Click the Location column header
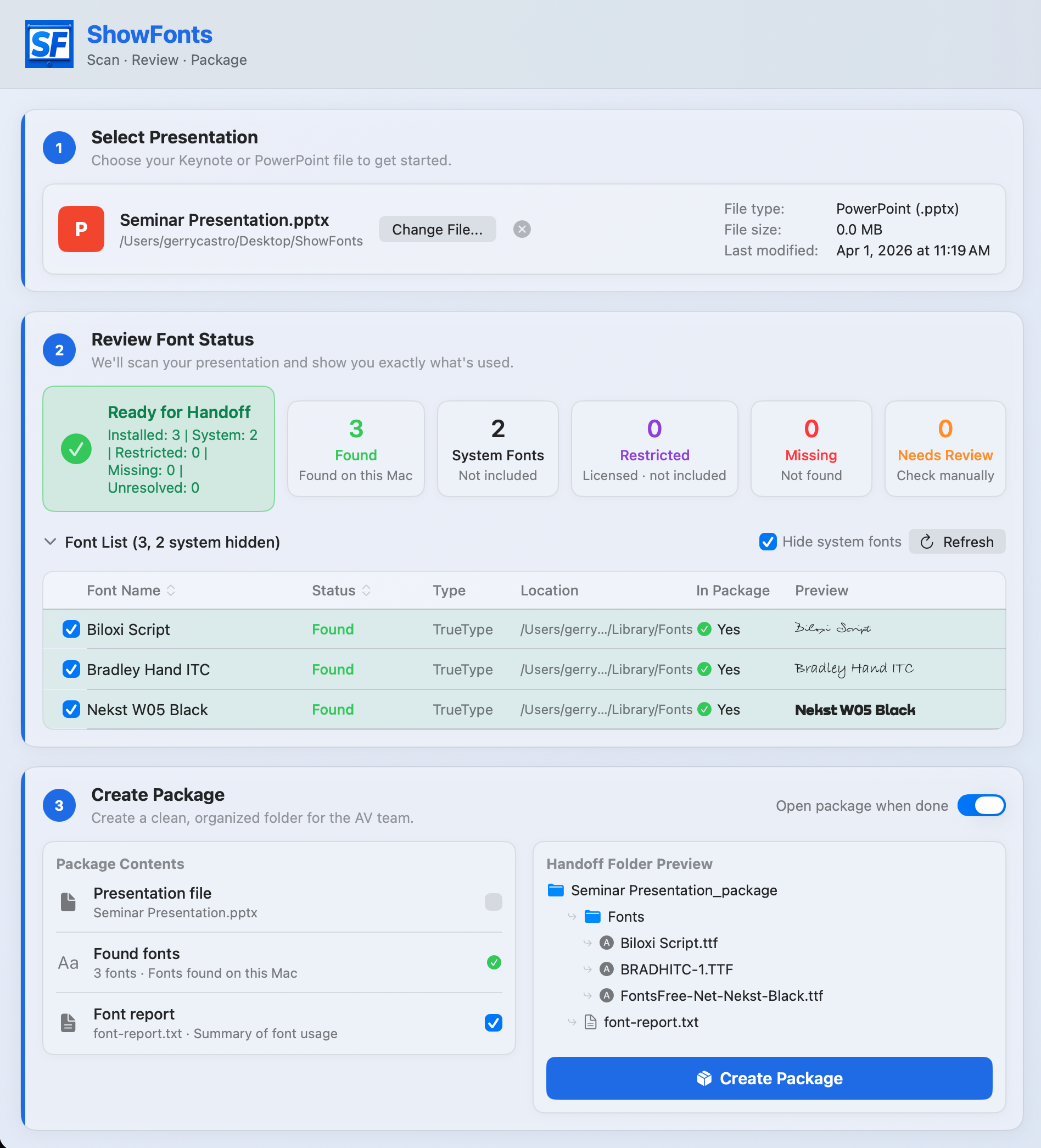The image size is (1041, 1148). click(x=549, y=590)
